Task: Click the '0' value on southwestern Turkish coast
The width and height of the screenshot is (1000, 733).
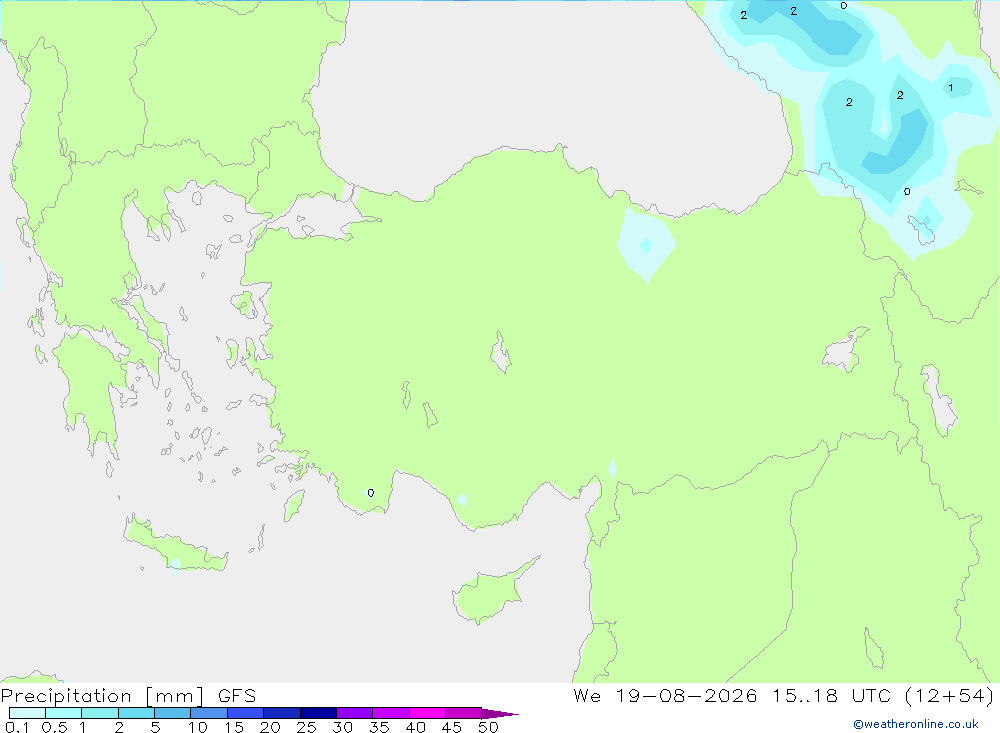Action: [371, 492]
